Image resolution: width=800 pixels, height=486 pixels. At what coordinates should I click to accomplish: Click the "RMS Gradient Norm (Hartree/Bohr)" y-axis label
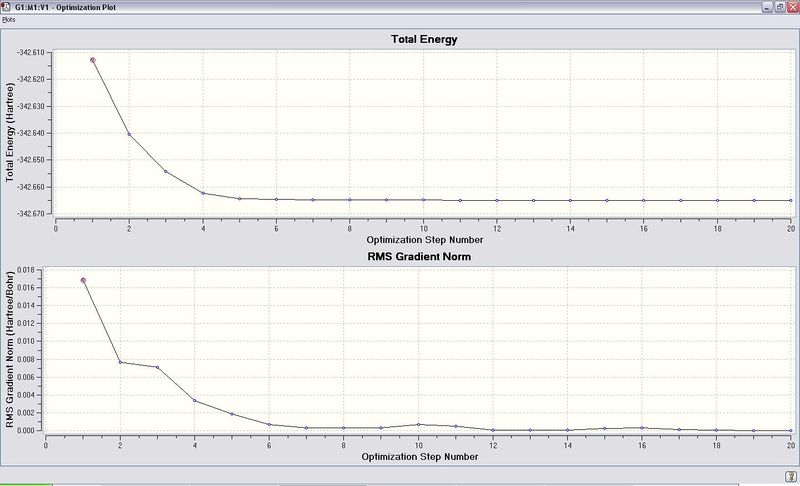tap(10, 350)
